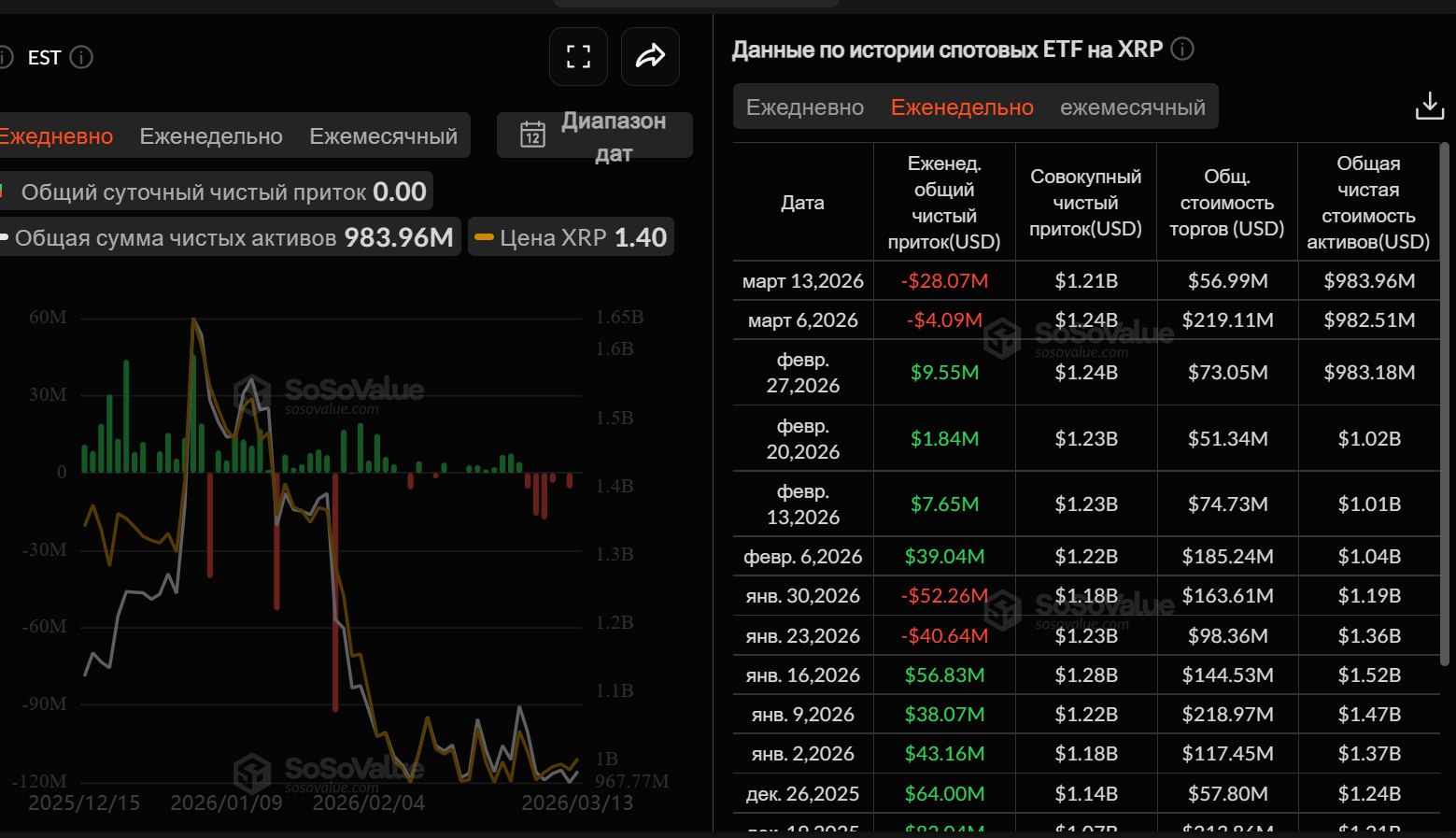This screenshot has height=838, width=1456.
Task: Select the table's Еженедельно tab
Action: tap(962, 107)
